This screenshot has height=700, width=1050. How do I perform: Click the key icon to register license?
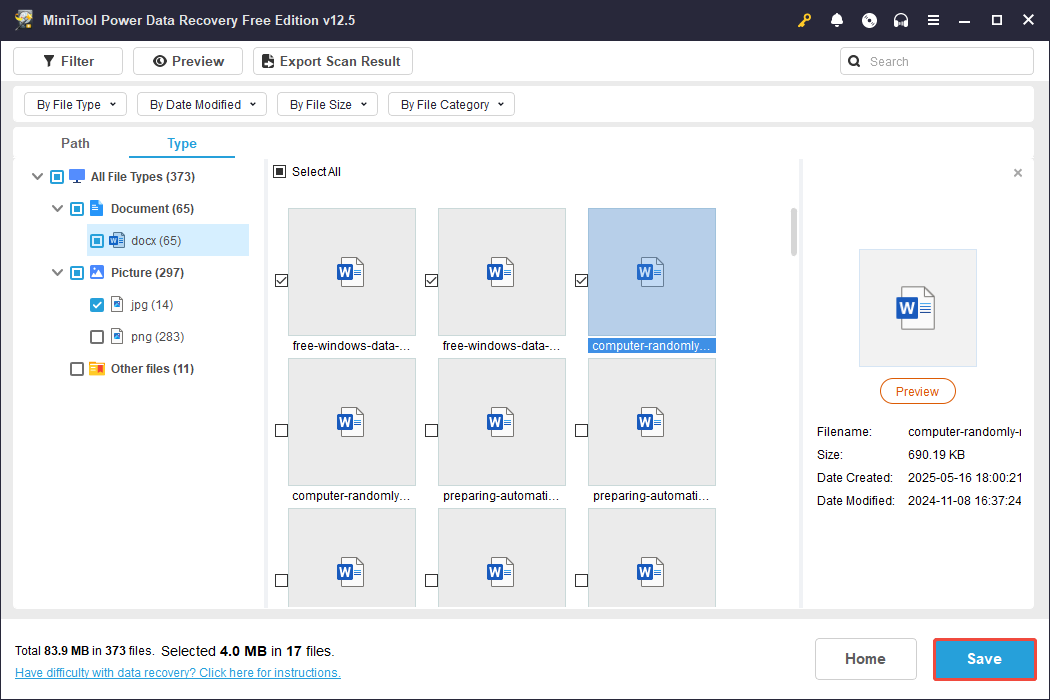pos(804,19)
